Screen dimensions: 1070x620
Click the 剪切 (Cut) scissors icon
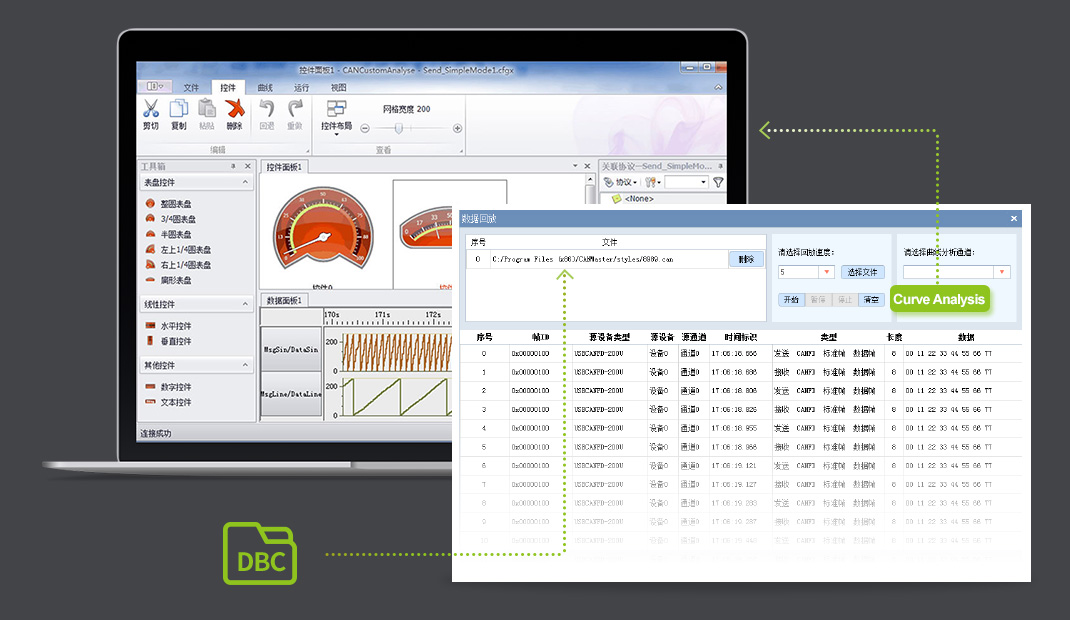point(150,111)
